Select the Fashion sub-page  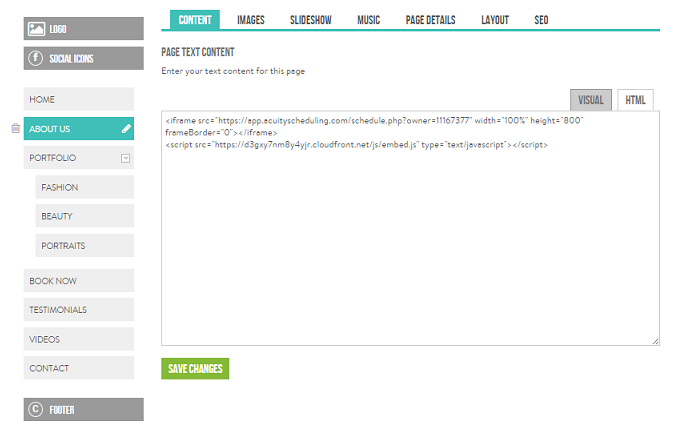[x=84, y=187]
